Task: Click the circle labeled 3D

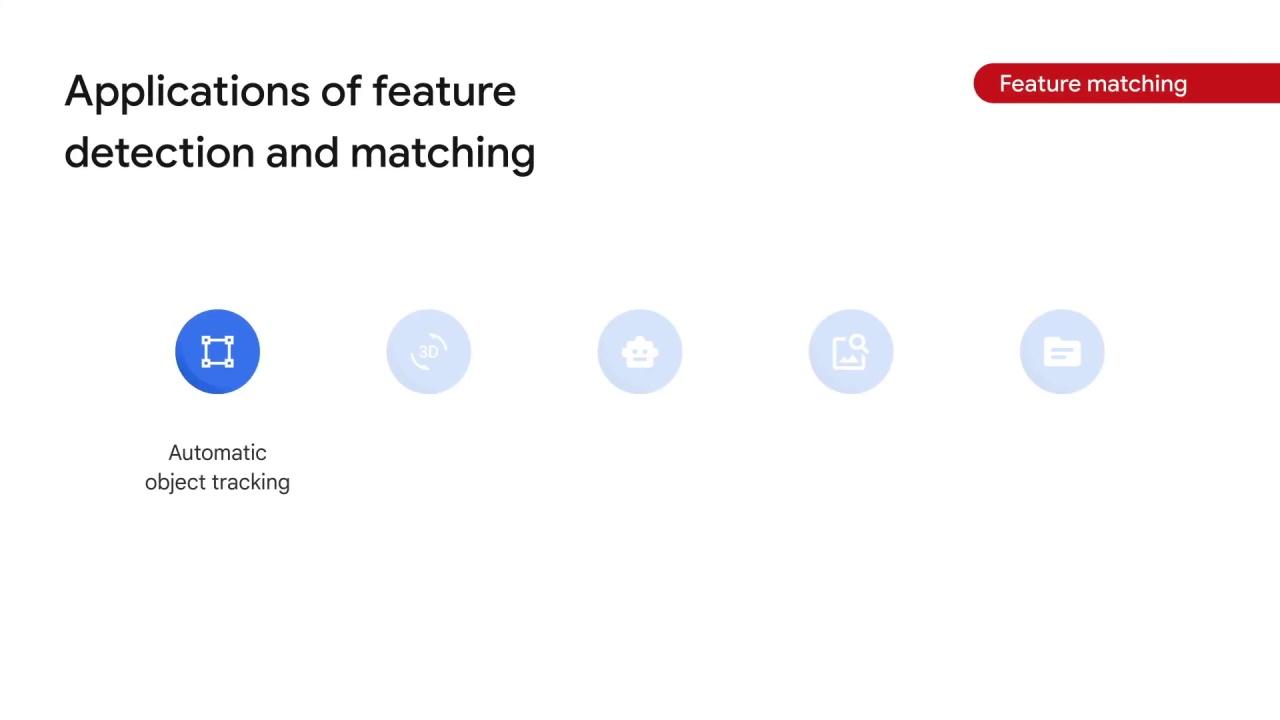Action: pos(428,351)
